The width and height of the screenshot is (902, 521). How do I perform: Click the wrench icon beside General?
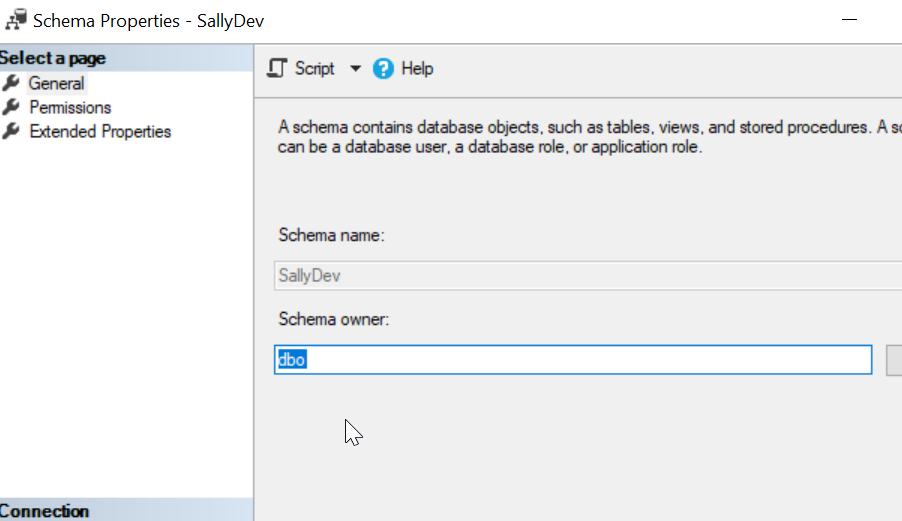(x=12, y=83)
